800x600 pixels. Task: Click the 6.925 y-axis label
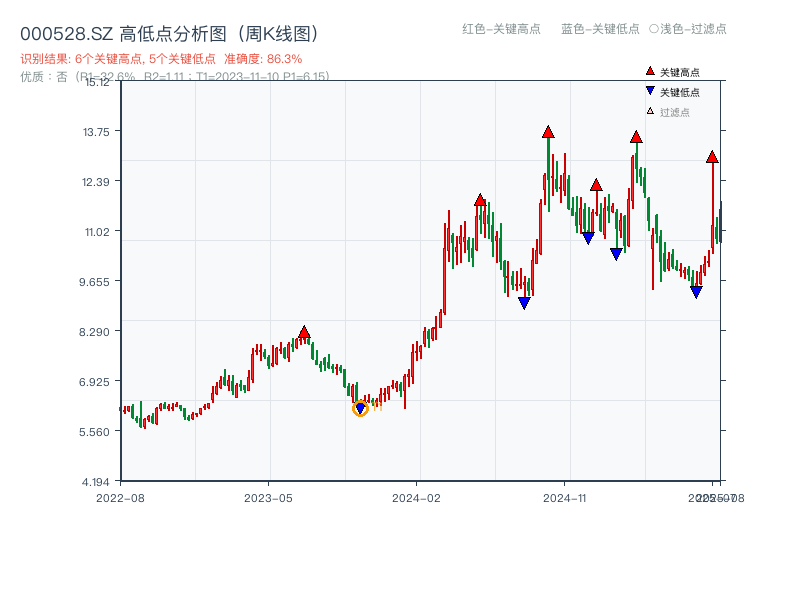94,382
